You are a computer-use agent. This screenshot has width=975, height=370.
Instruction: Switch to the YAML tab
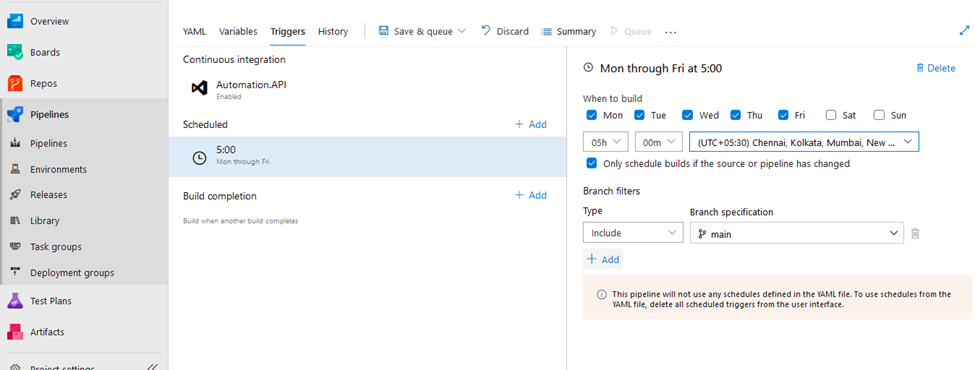pyautogui.click(x=194, y=31)
